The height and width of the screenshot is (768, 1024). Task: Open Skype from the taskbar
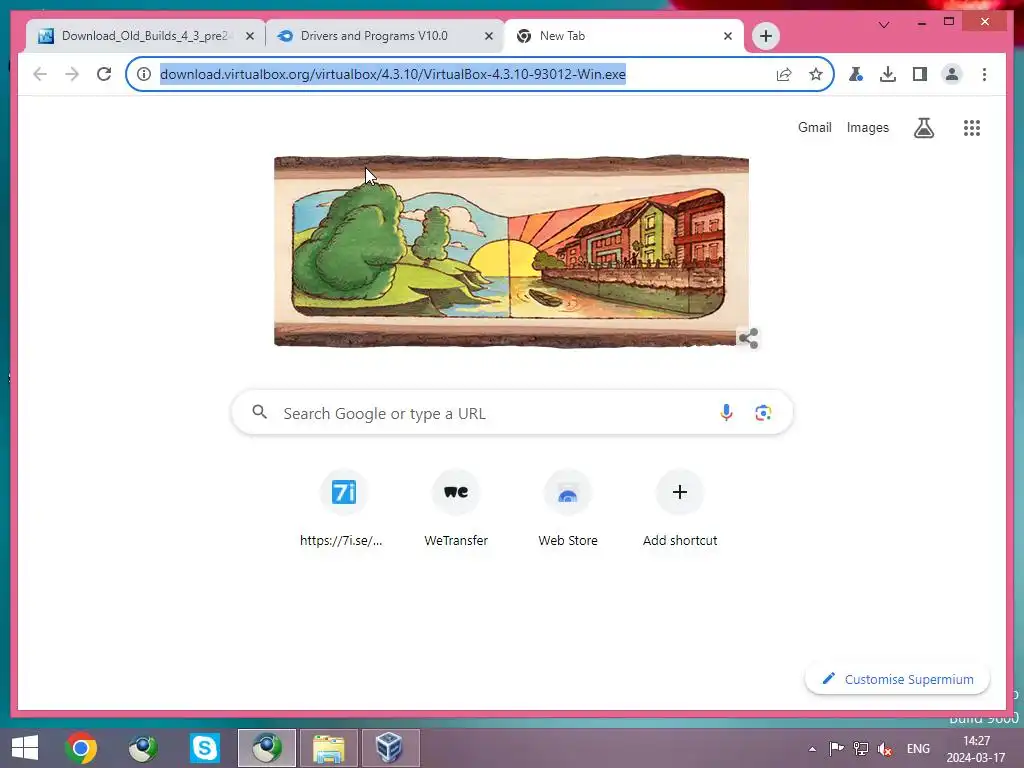point(204,748)
